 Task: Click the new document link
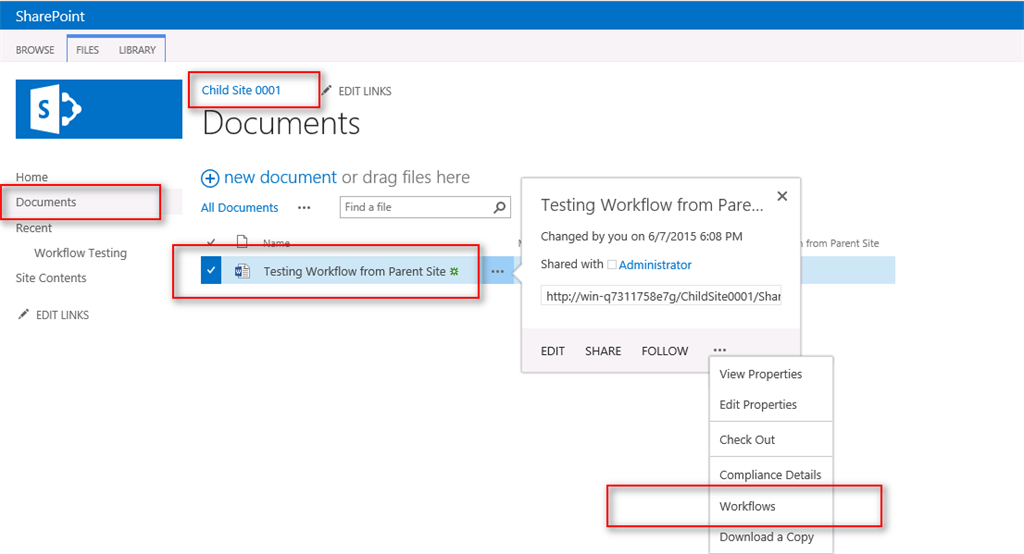280,177
